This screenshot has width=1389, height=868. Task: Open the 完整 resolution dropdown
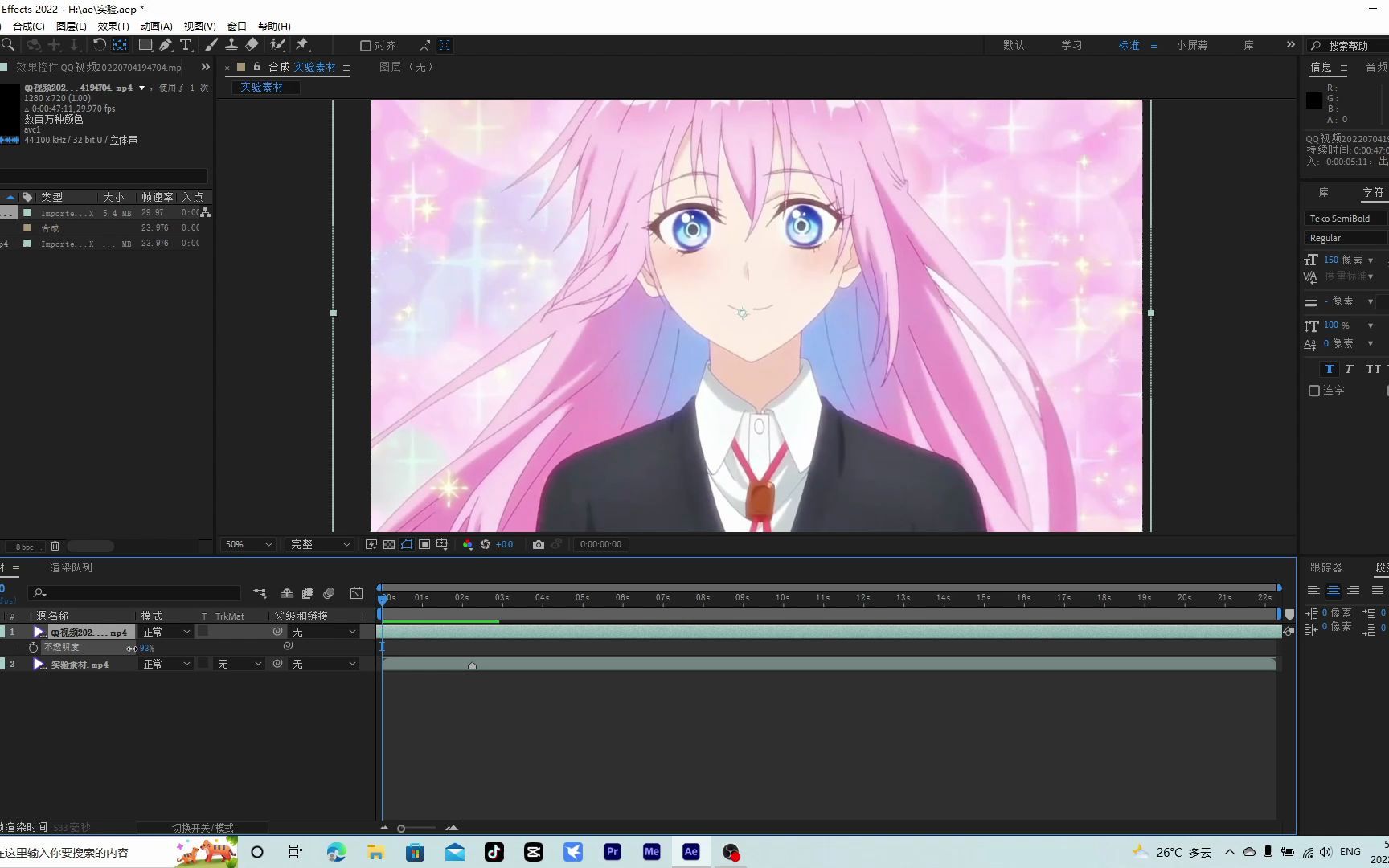tap(320, 544)
